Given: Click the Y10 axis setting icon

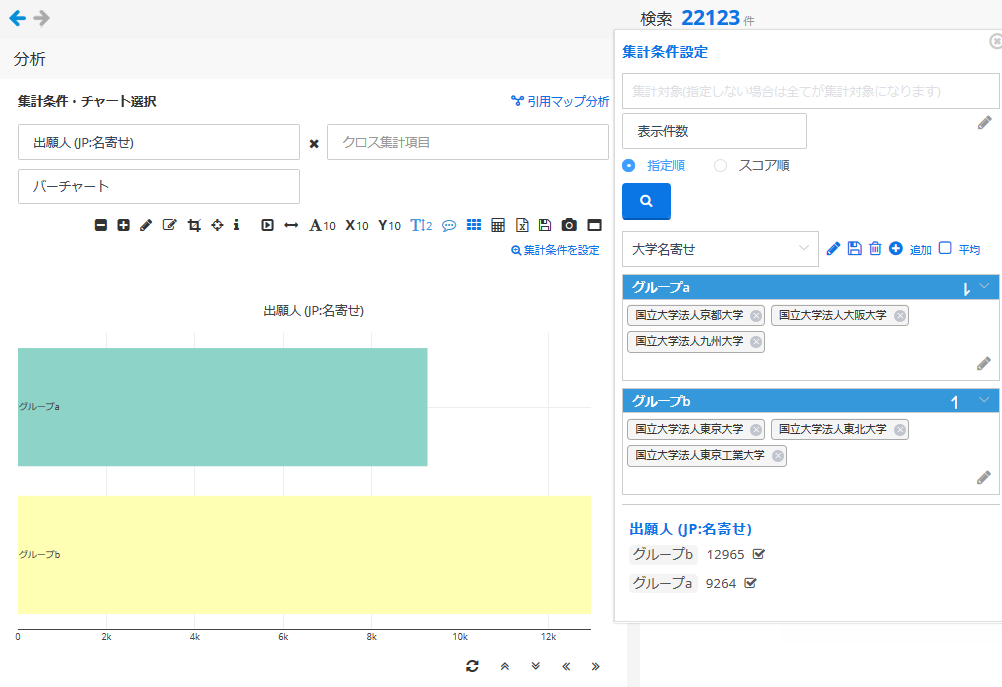Looking at the screenshot, I should 389,226.
